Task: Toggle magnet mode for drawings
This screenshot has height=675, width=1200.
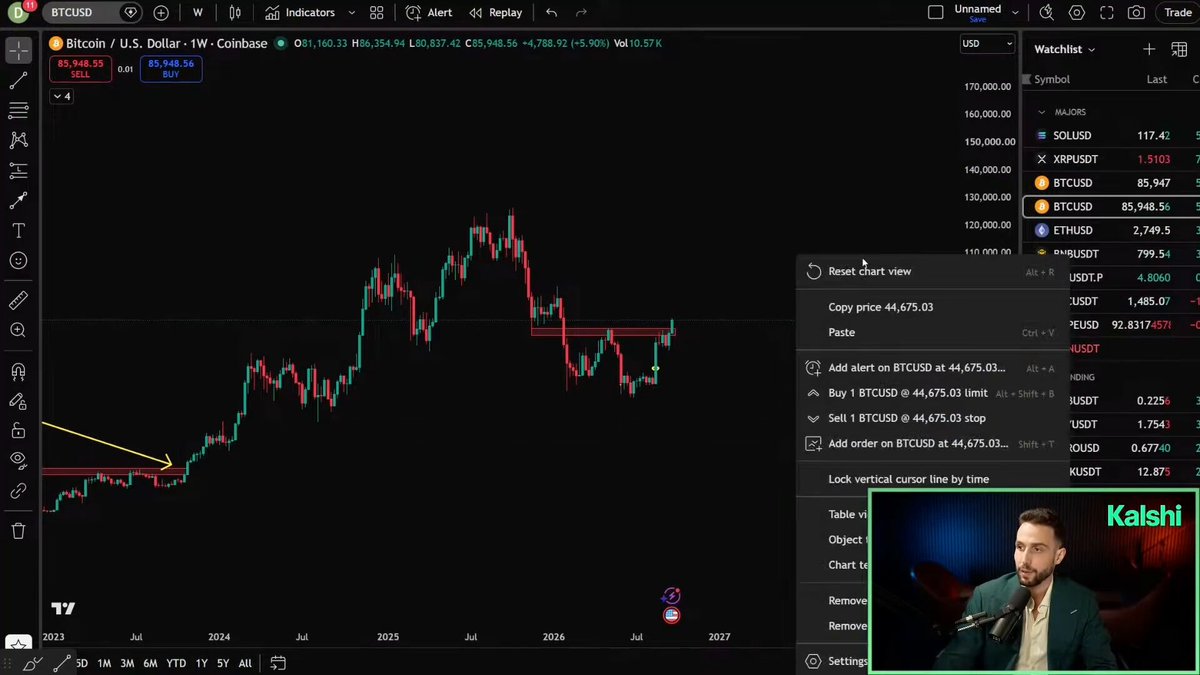Action: click(x=18, y=371)
